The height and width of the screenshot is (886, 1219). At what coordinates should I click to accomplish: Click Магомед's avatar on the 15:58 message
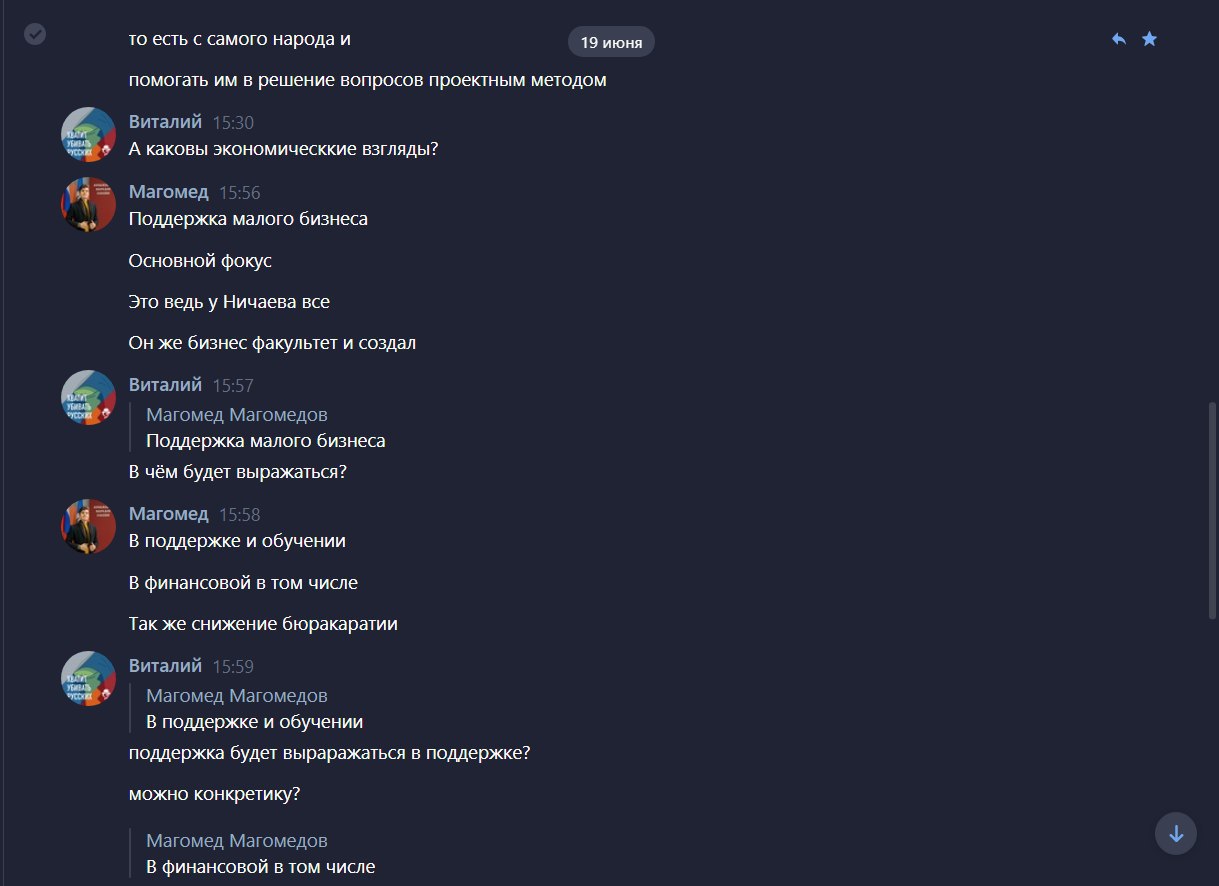[x=89, y=526]
